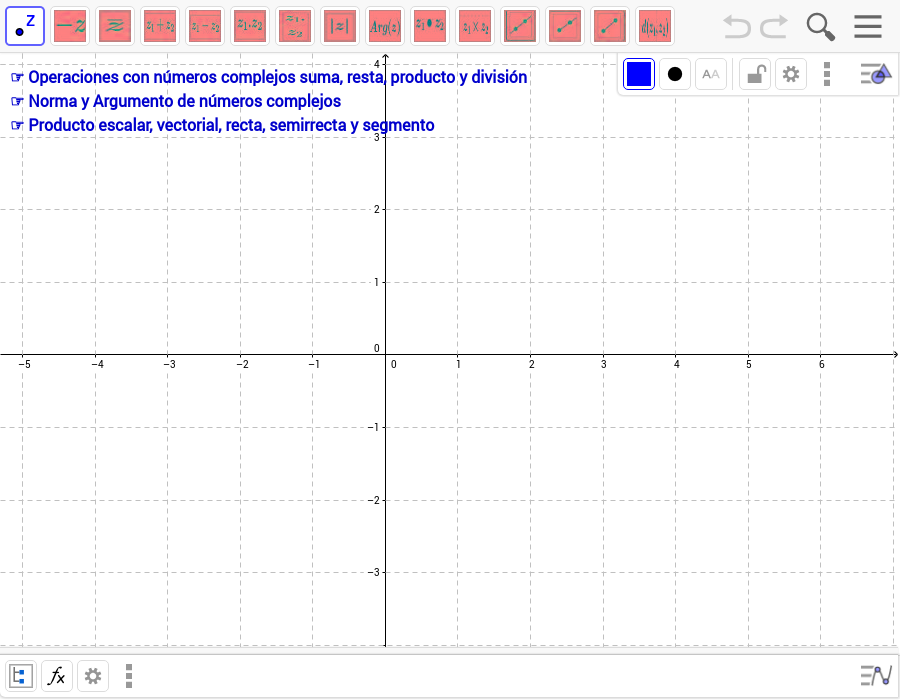Click the fx function input button
Image resolution: width=900 pixels, height=700 pixels.
57,676
